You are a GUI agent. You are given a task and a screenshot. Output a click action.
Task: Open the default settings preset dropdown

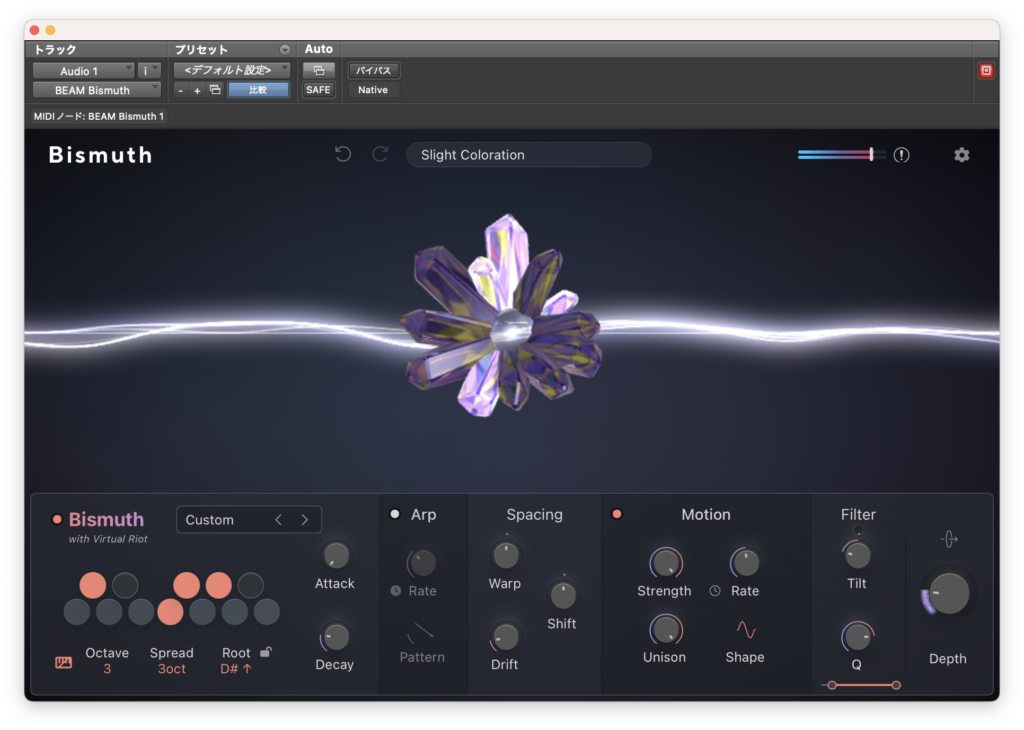coord(232,70)
